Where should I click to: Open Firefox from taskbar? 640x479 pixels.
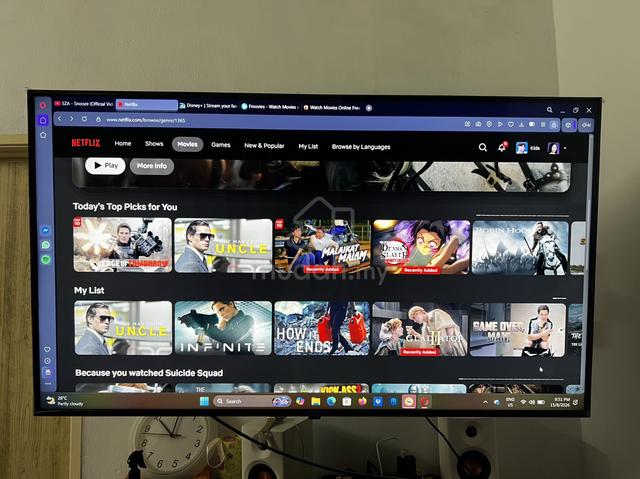pyautogui.click(x=362, y=402)
